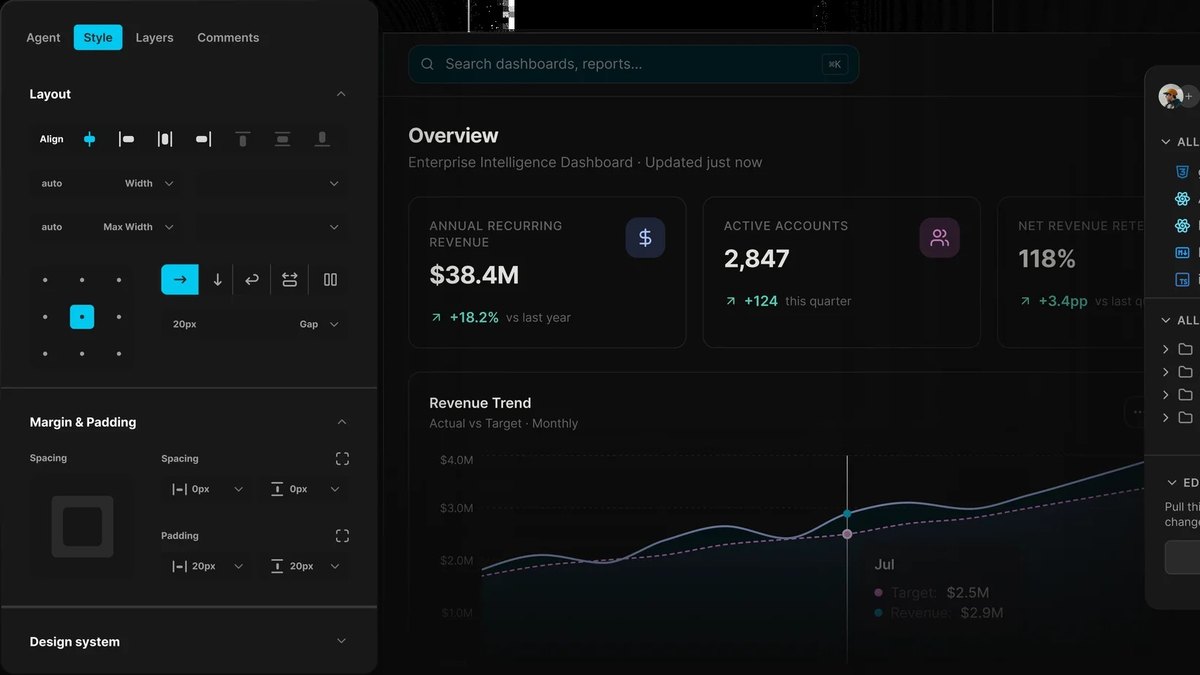Select the align vertical center icon
Screen dimensions: 1200x675
[x=282, y=139]
